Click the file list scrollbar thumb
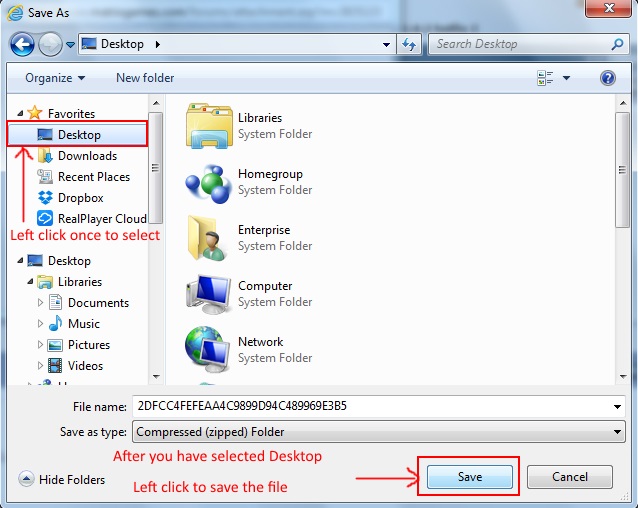This screenshot has height=508, width=638. (623, 170)
